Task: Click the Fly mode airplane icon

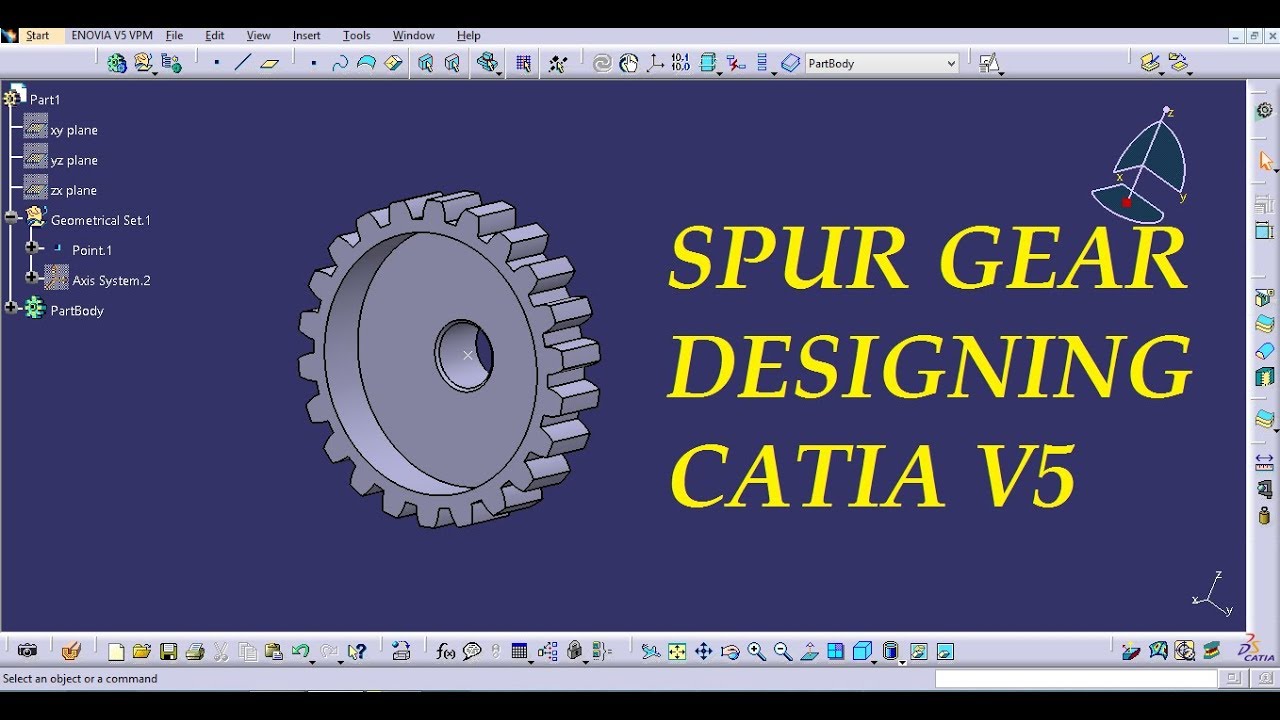Action: 651,652
